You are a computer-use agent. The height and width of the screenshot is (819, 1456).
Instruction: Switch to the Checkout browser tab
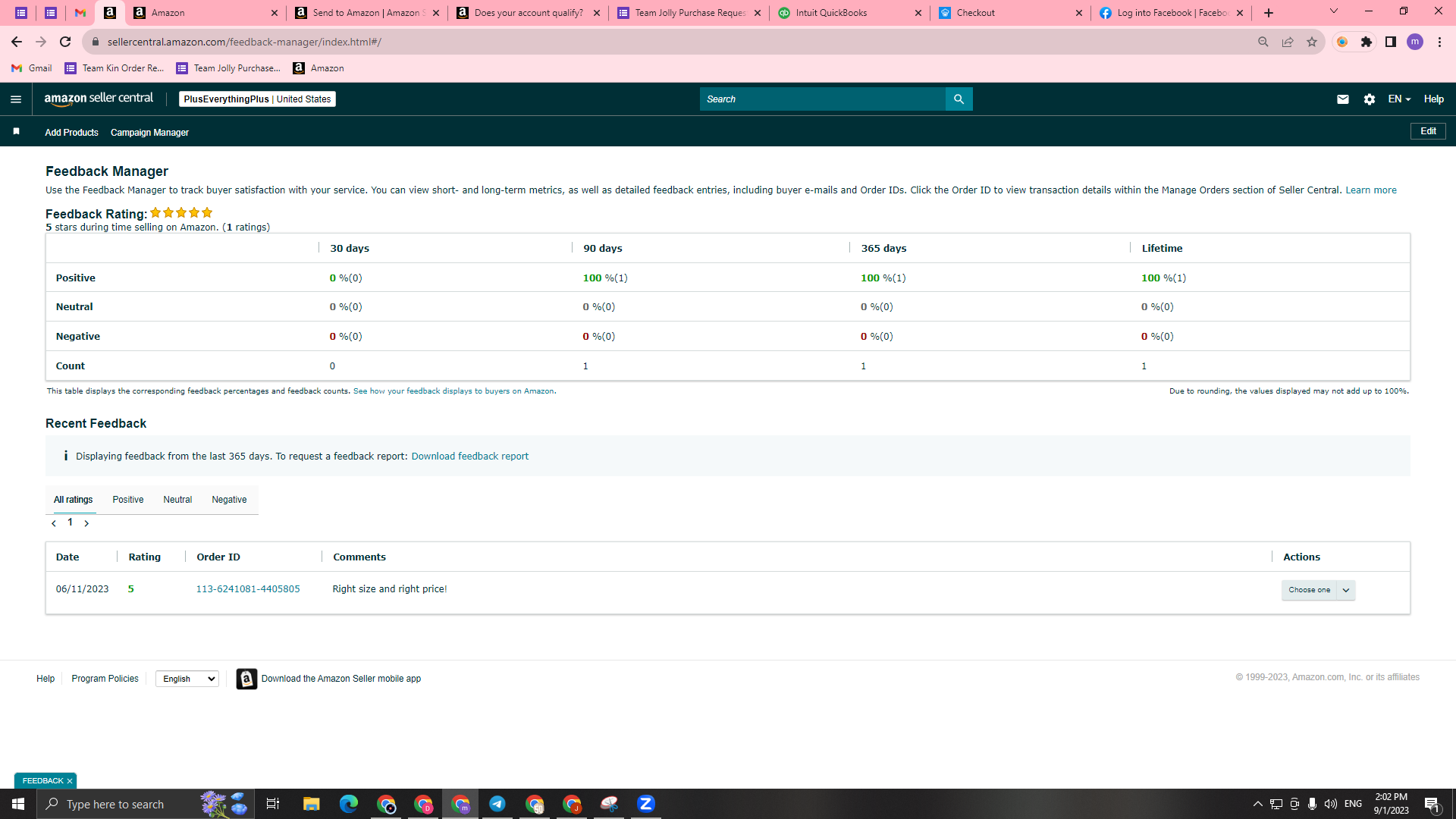click(x=1011, y=13)
